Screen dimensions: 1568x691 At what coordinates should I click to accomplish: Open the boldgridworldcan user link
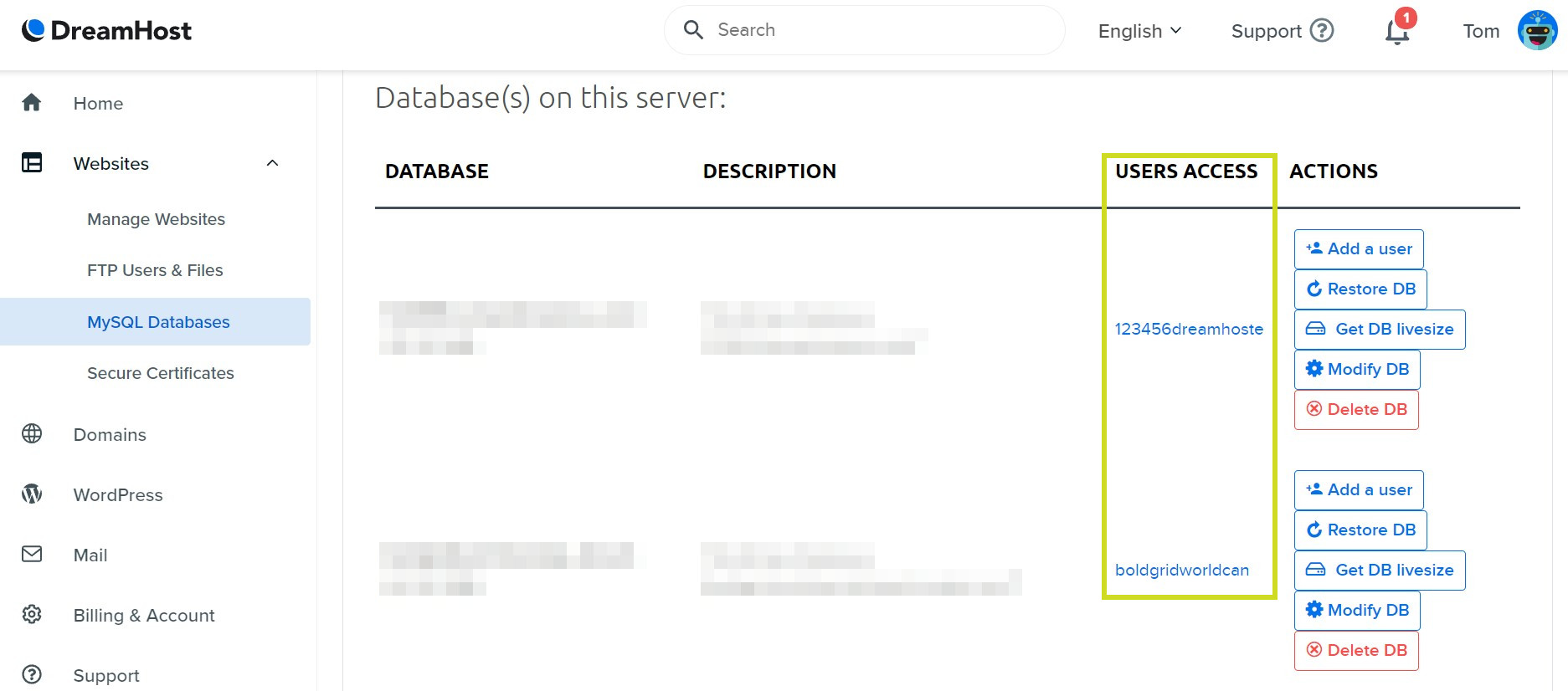(x=1181, y=570)
